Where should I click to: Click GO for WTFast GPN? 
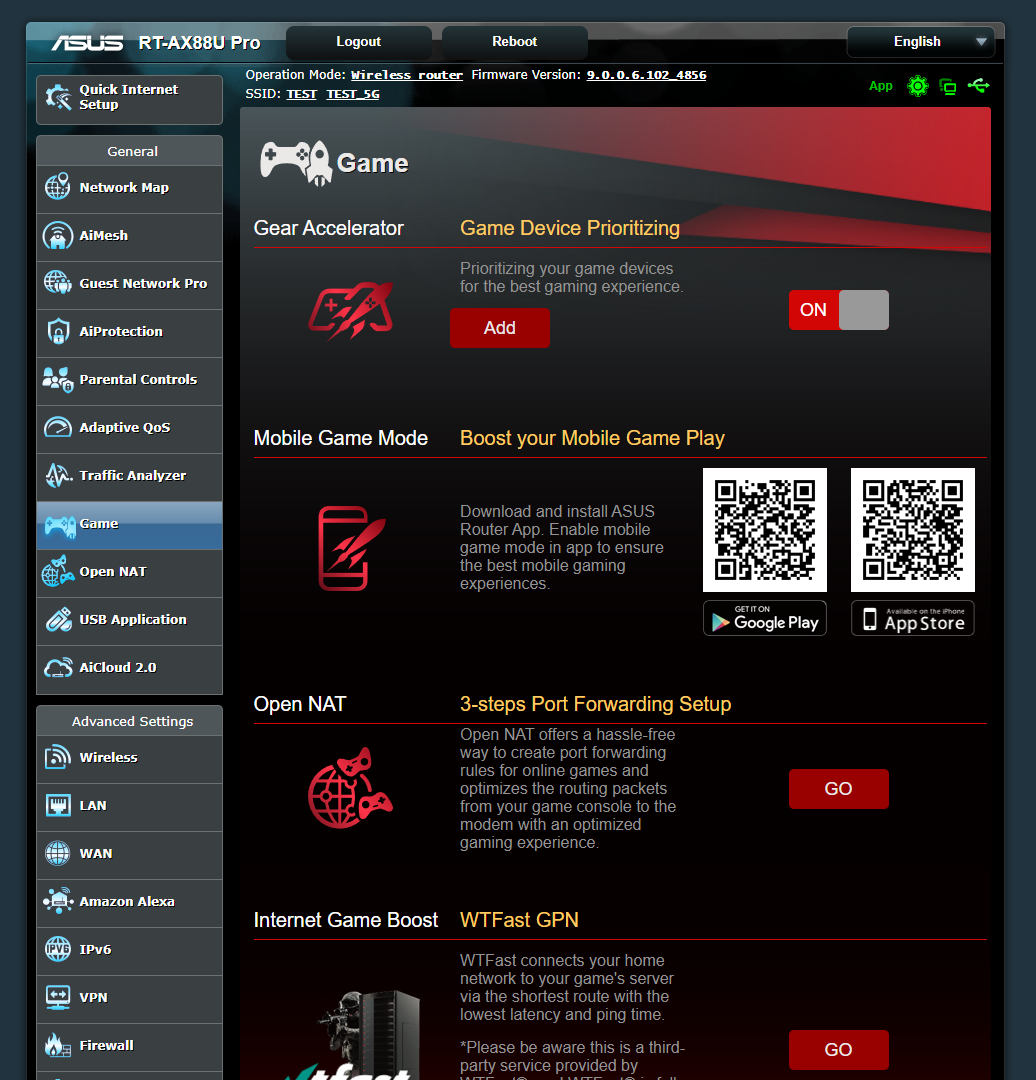pyautogui.click(x=838, y=1050)
